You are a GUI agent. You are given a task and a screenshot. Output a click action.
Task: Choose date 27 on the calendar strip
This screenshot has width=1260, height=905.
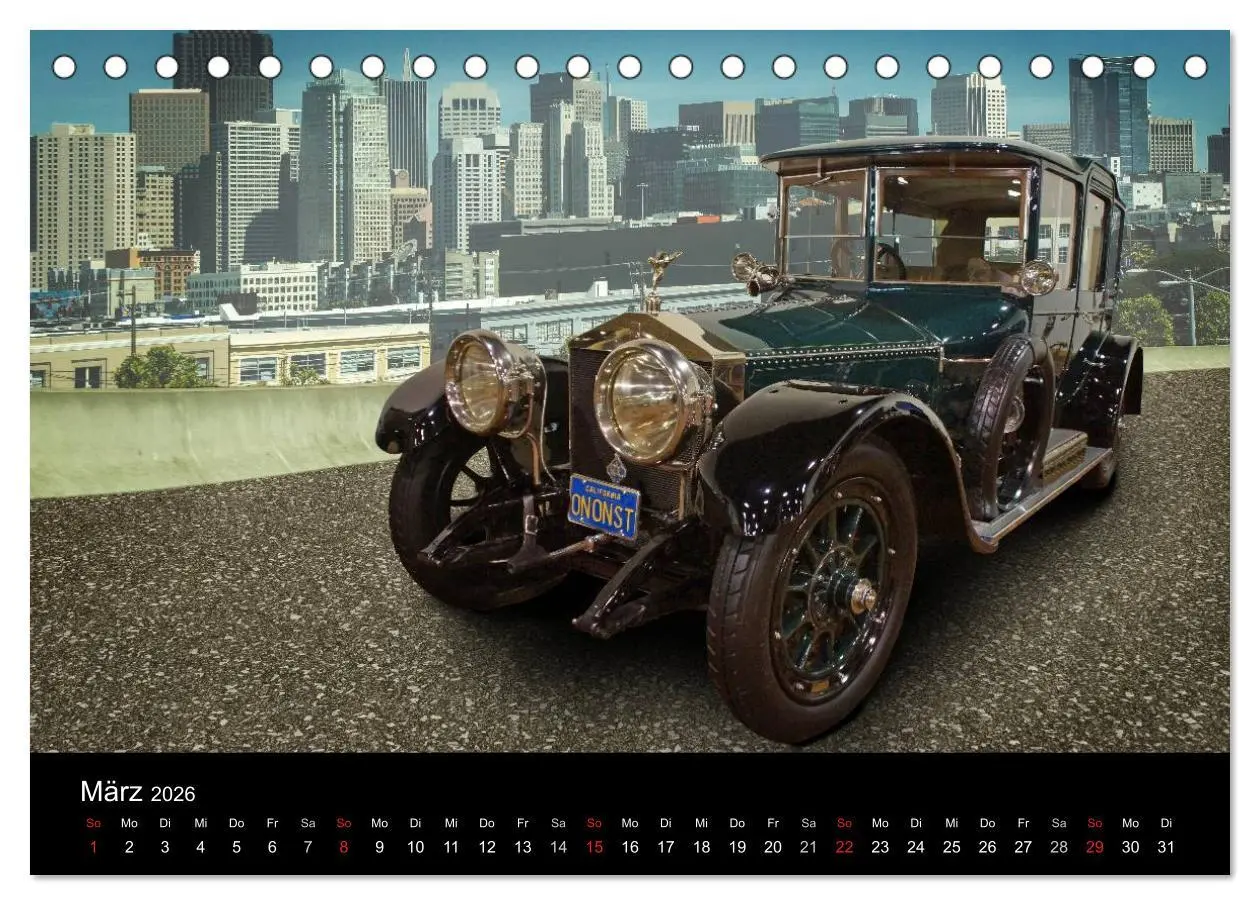(1023, 847)
